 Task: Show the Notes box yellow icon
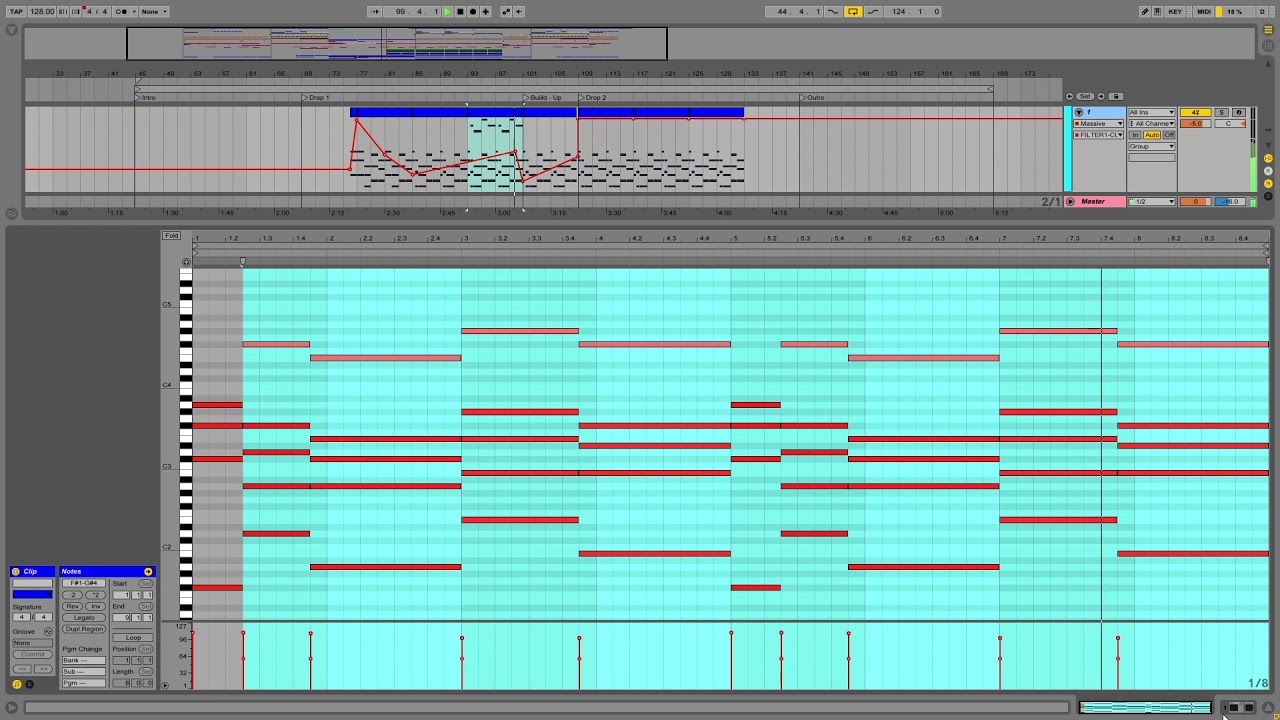pos(17,684)
